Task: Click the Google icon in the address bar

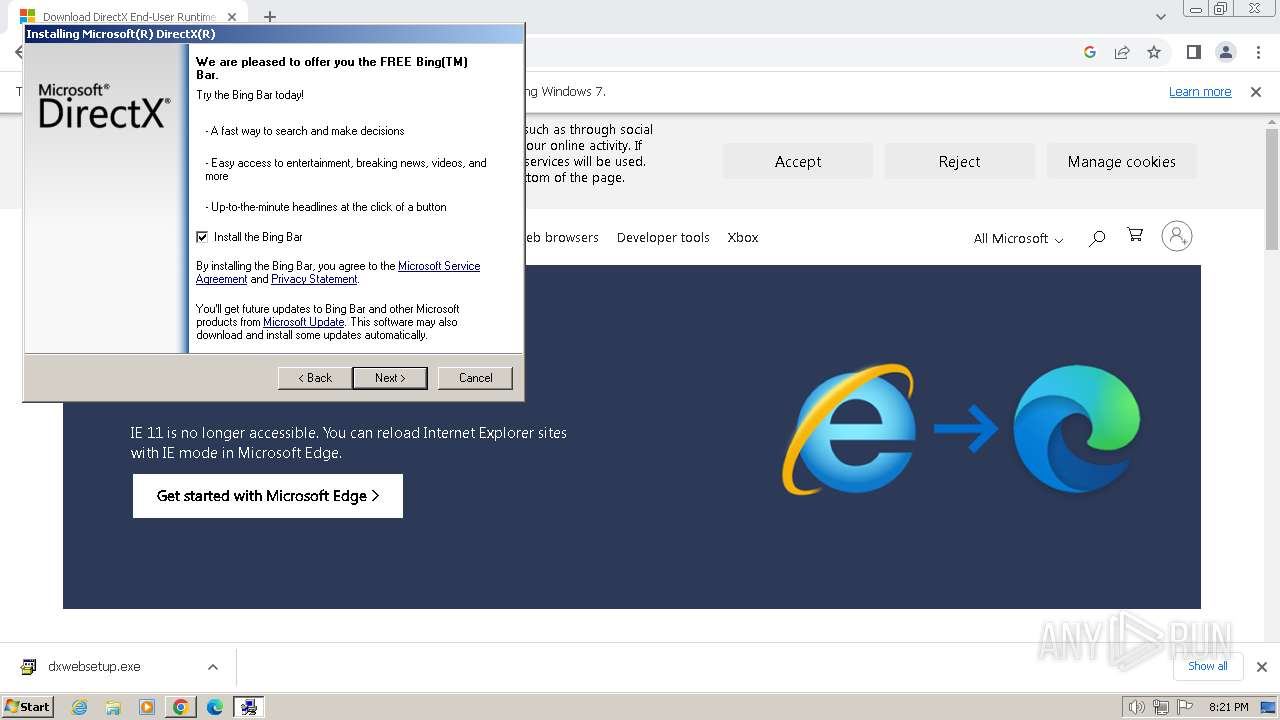Action: click(1090, 52)
